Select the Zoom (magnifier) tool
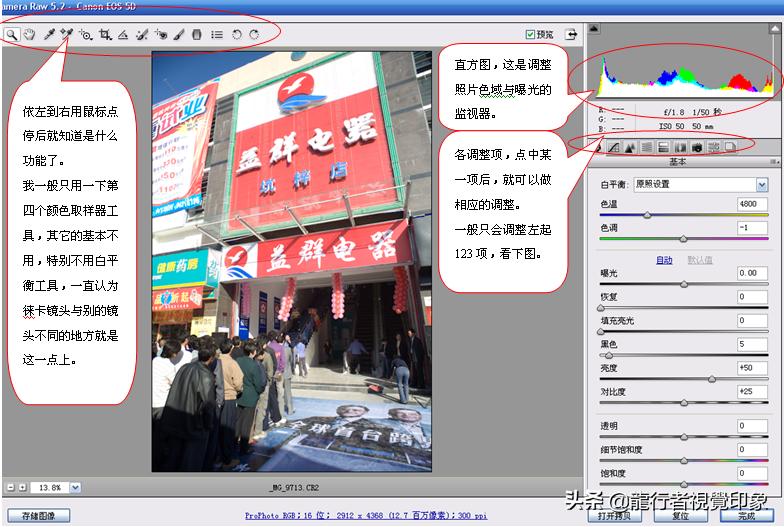This screenshot has height=527, width=784. (12, 34)
